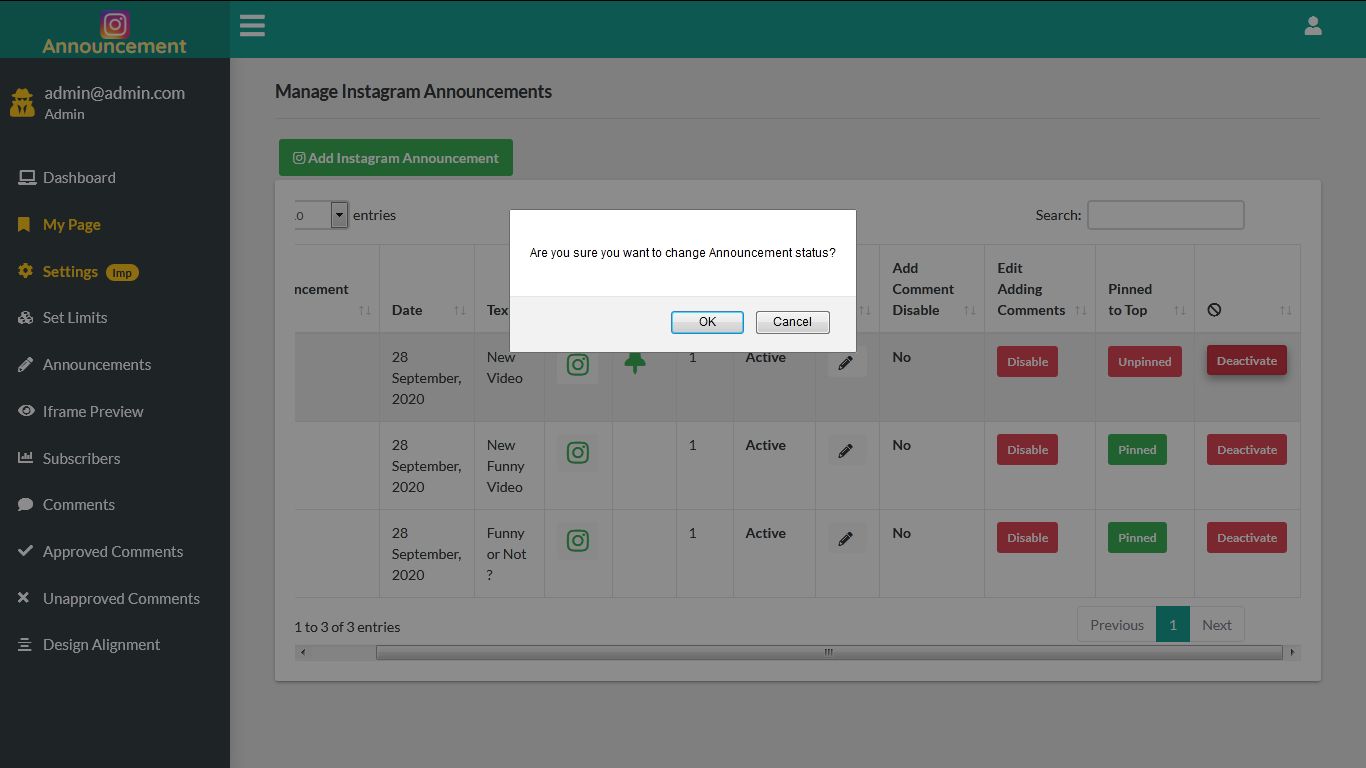
Task: Click the Add Instagram Announcement button
Action: (x=396, y=157)
